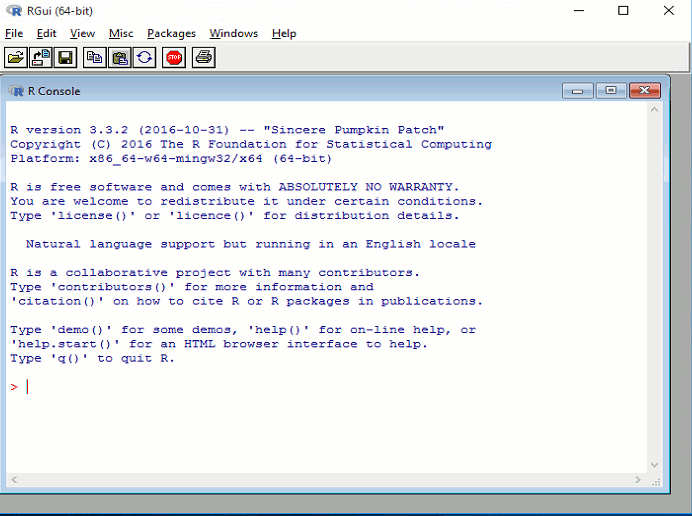Click the 'demo()' text in console
This screenshot has width=692, height=516.
coord(81,330)
